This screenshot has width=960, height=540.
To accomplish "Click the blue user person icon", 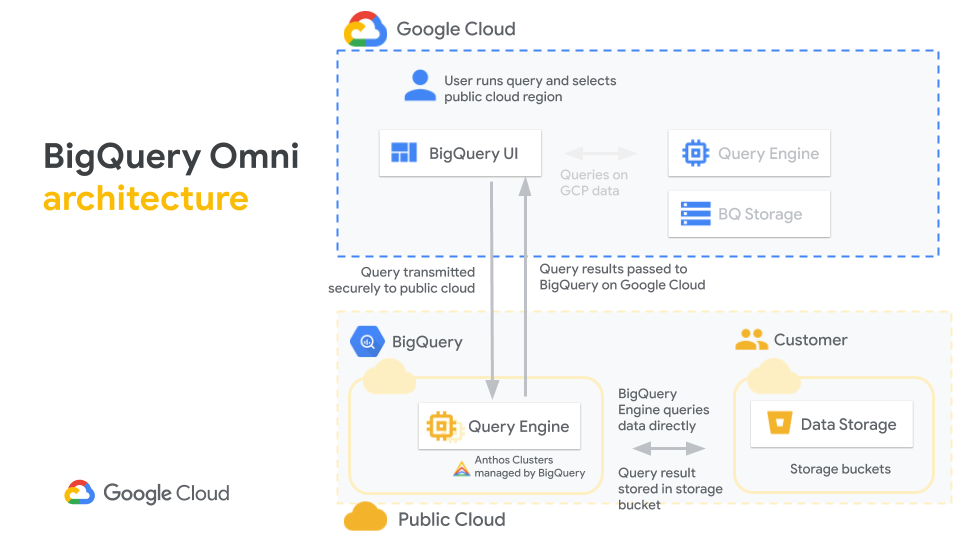I will (x=420, y=86).
